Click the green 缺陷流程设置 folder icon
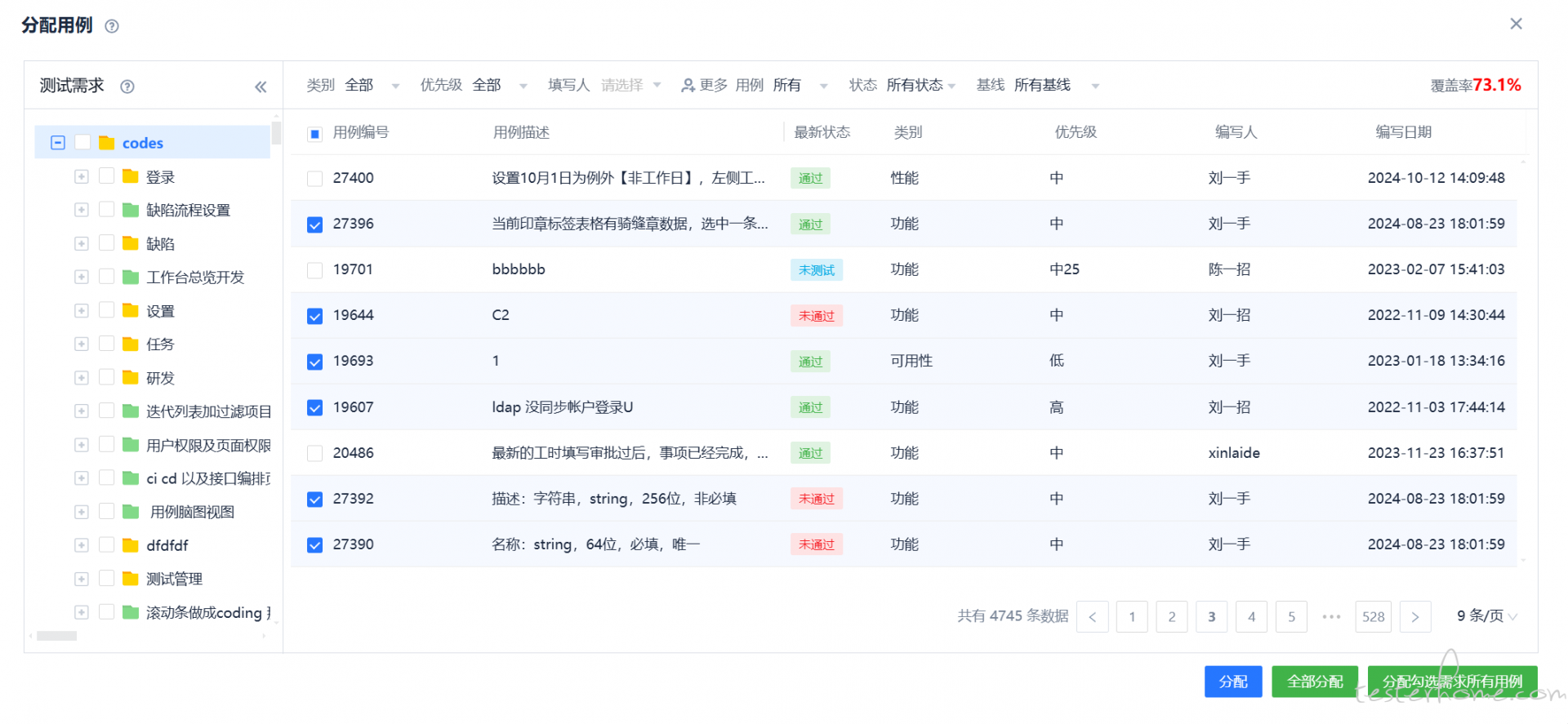 [x=130, y=210]
